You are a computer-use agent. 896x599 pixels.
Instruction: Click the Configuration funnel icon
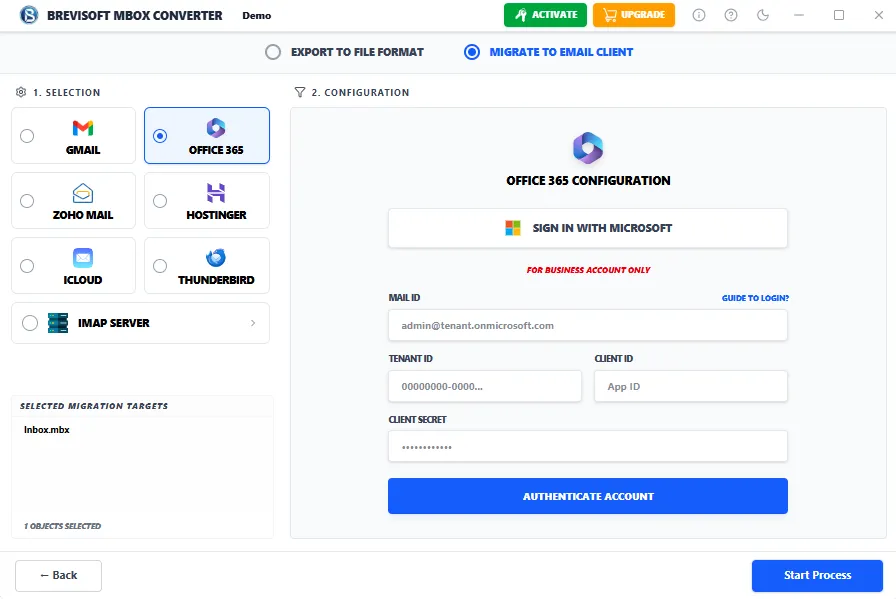click(299, 92)
